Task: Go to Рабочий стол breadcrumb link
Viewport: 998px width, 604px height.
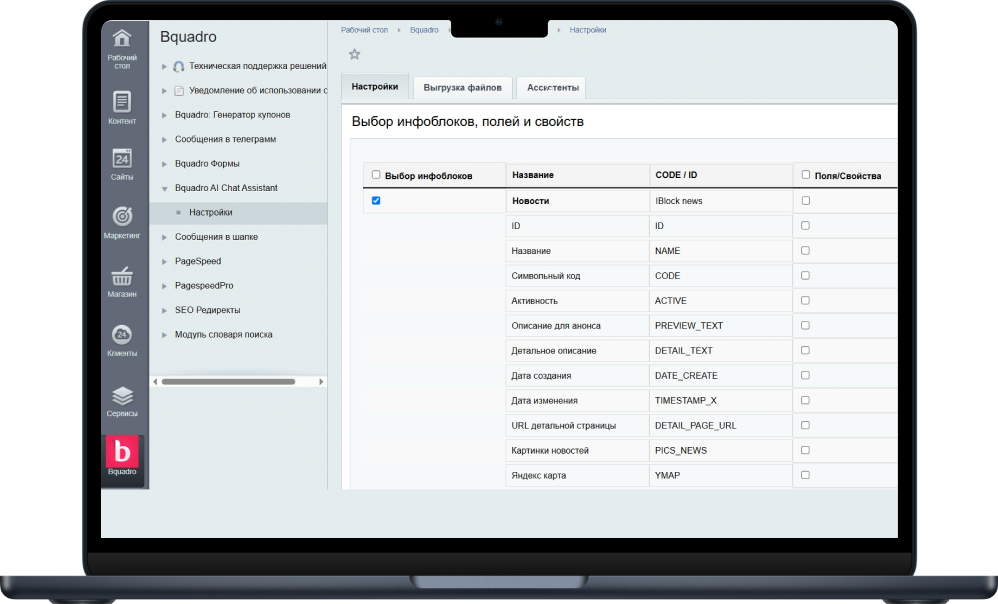Action: point(364,30)
